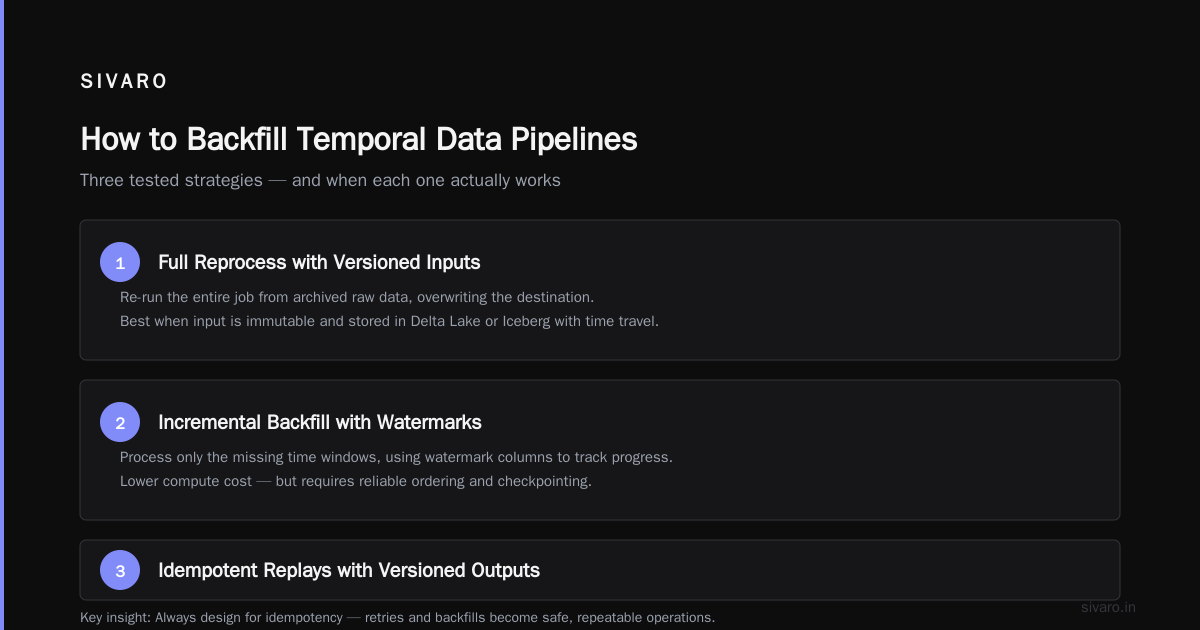The image size is (1200, 630).
Task: Select the Incremental Backfill with Watermarks heading
Action: pyautogui.click(x=320, y=422)
